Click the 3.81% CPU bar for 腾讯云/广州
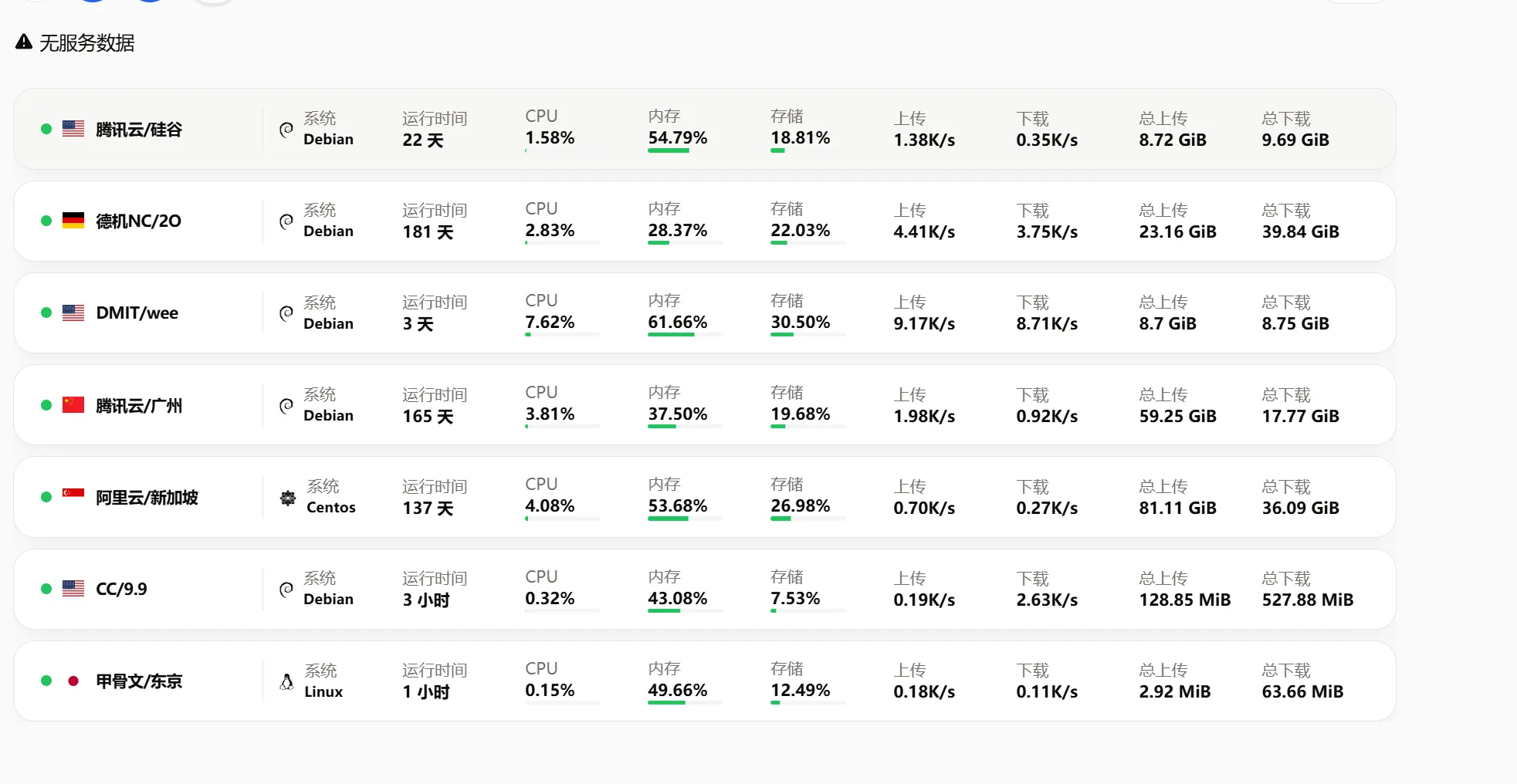 point(562,427)
